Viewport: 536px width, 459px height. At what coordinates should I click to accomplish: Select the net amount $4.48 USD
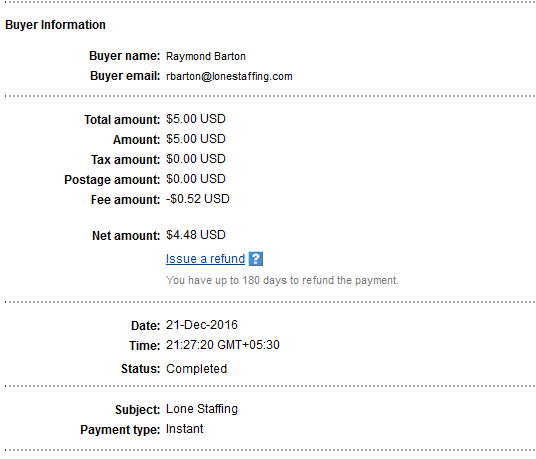[196, 235]
